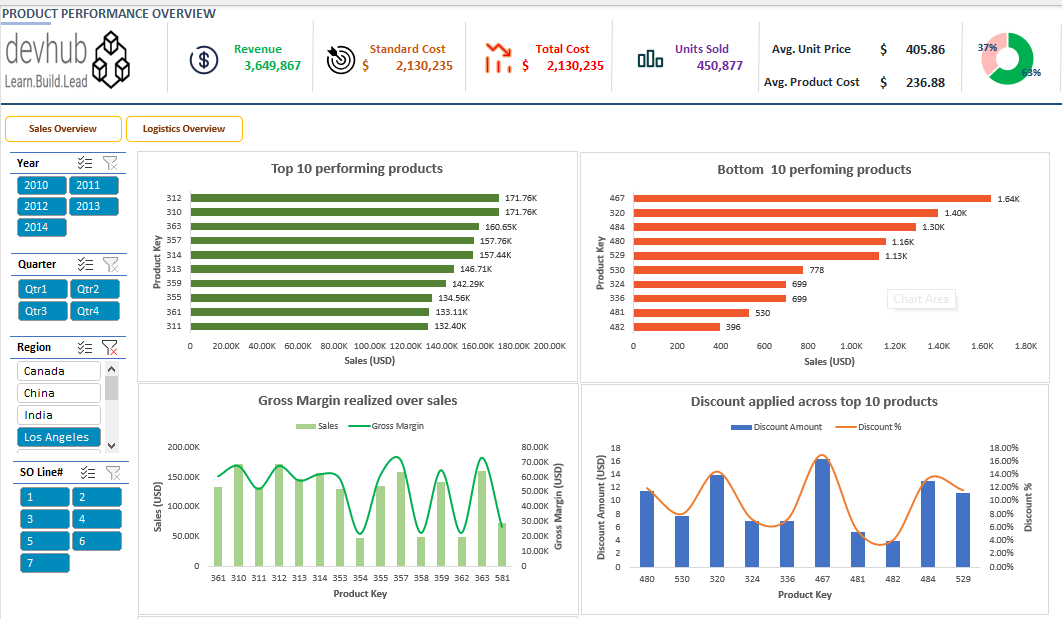1062x619 pixels.
Task: Select SO Line# 3
Action: 45,519
